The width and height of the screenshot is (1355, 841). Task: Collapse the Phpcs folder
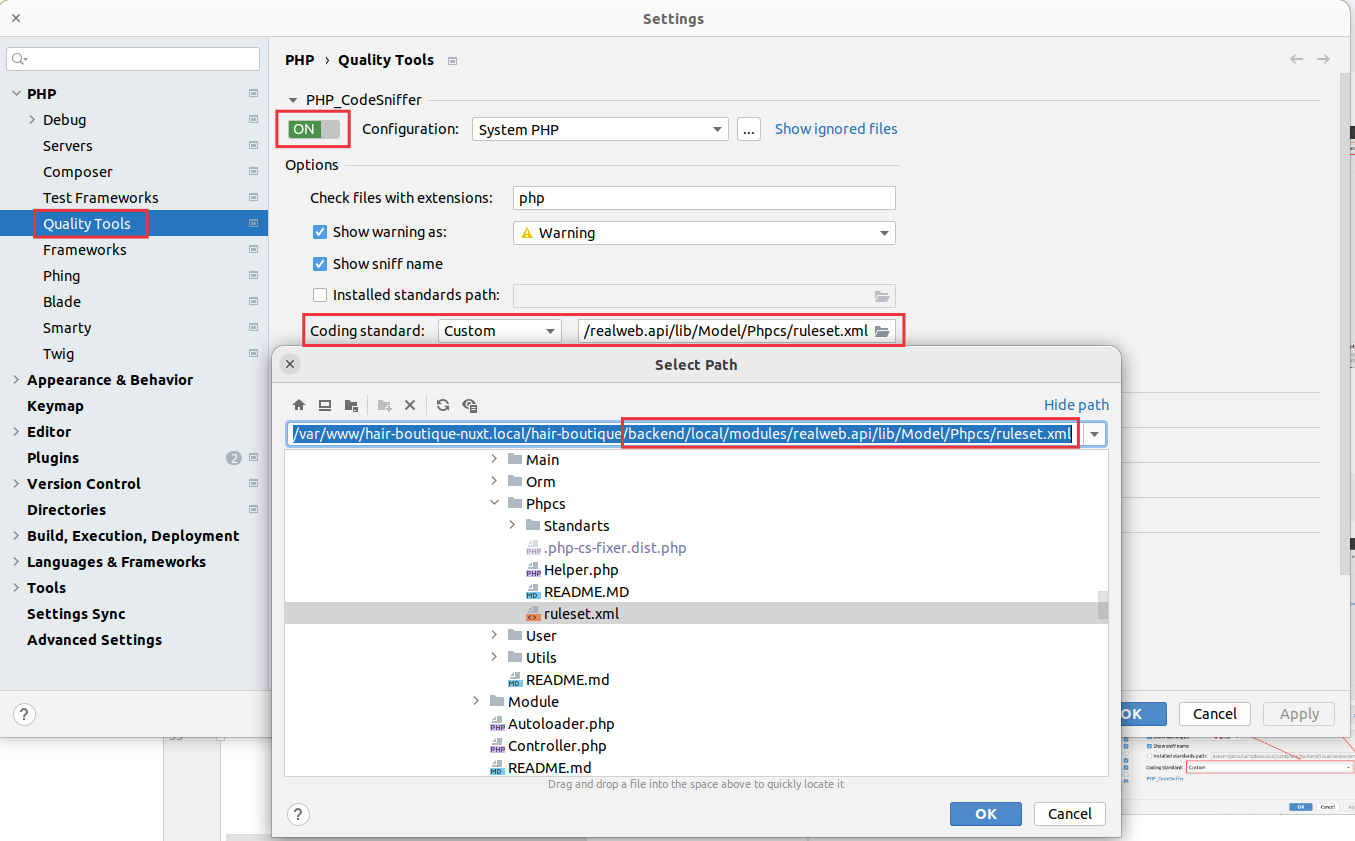coord(494,504)
